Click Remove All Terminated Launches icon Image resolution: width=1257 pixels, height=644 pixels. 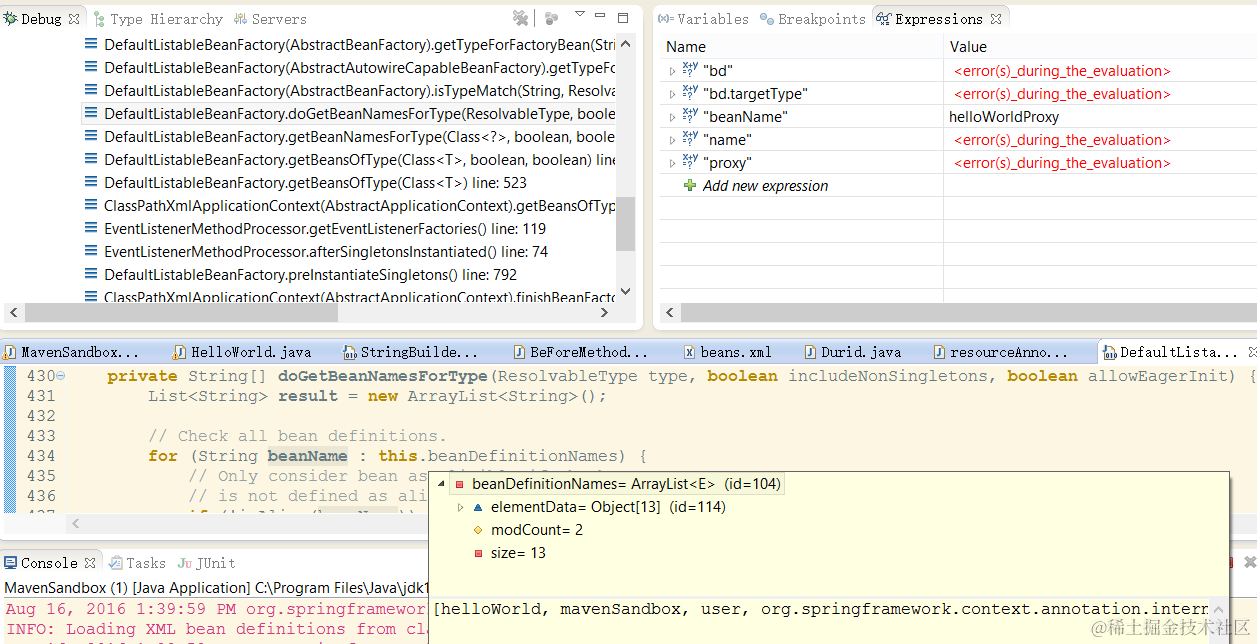521,18
